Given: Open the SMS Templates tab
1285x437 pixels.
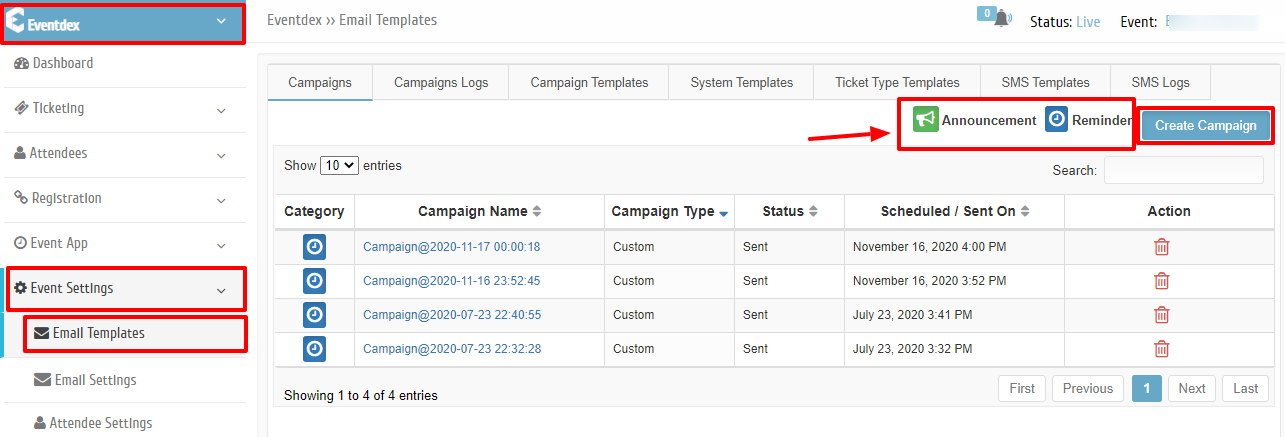Looking at the screenshot, I should coord(1045,82).
